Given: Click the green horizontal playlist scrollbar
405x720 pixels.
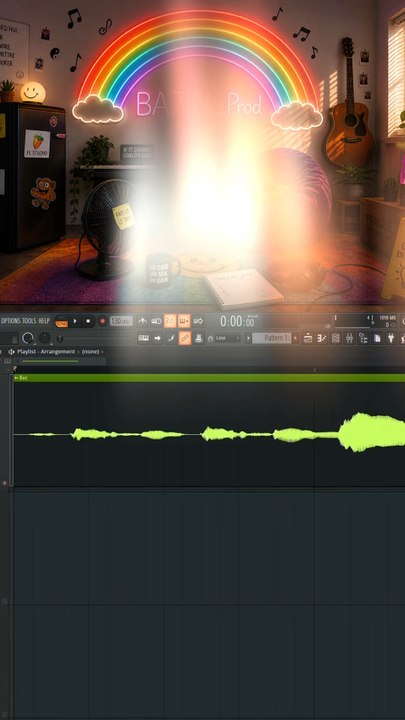Looking at the screenshot, I should pos(50,361).
